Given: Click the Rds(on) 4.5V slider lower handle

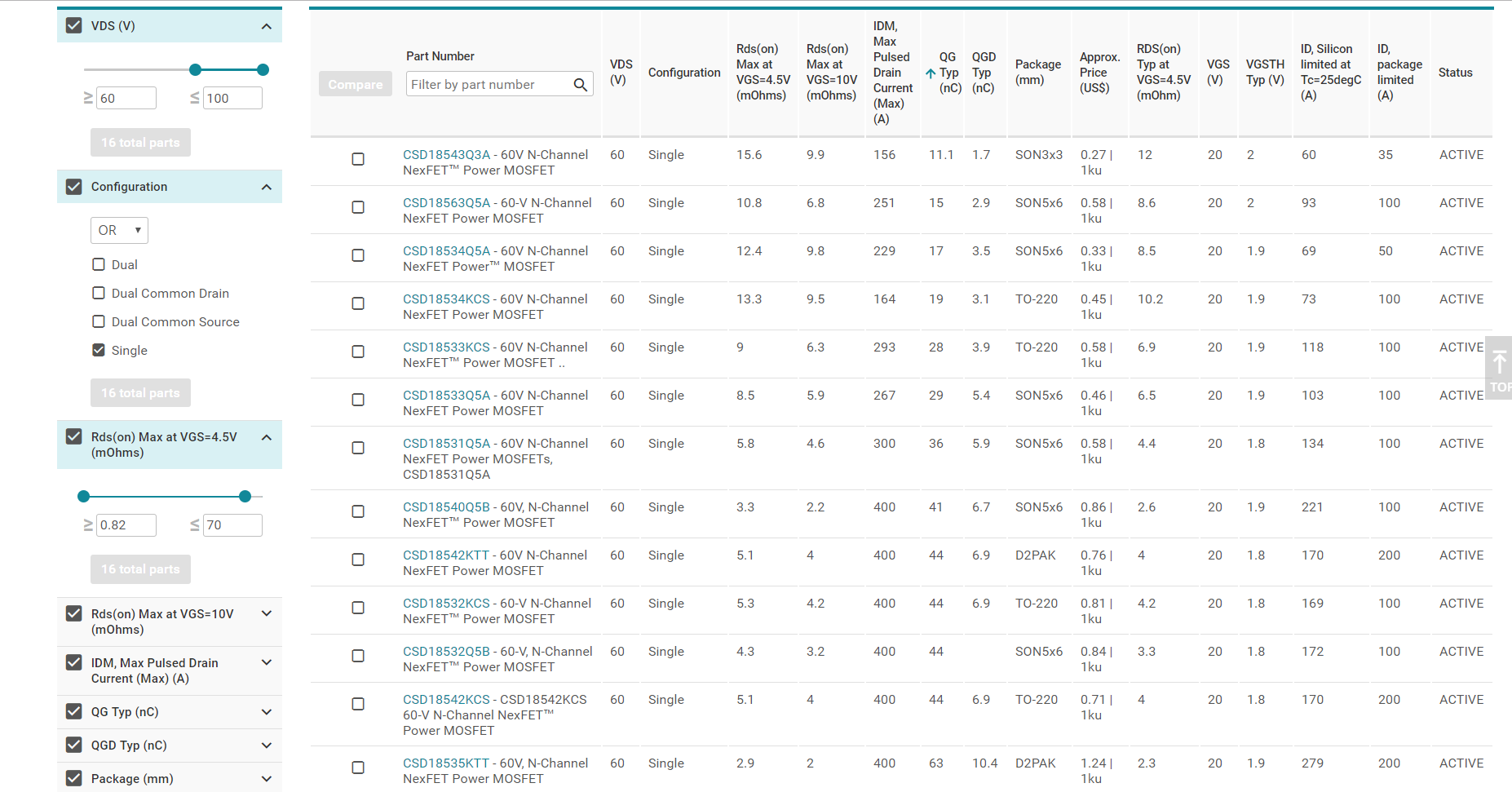Looking at the screenshot, I should click(83, 496).
